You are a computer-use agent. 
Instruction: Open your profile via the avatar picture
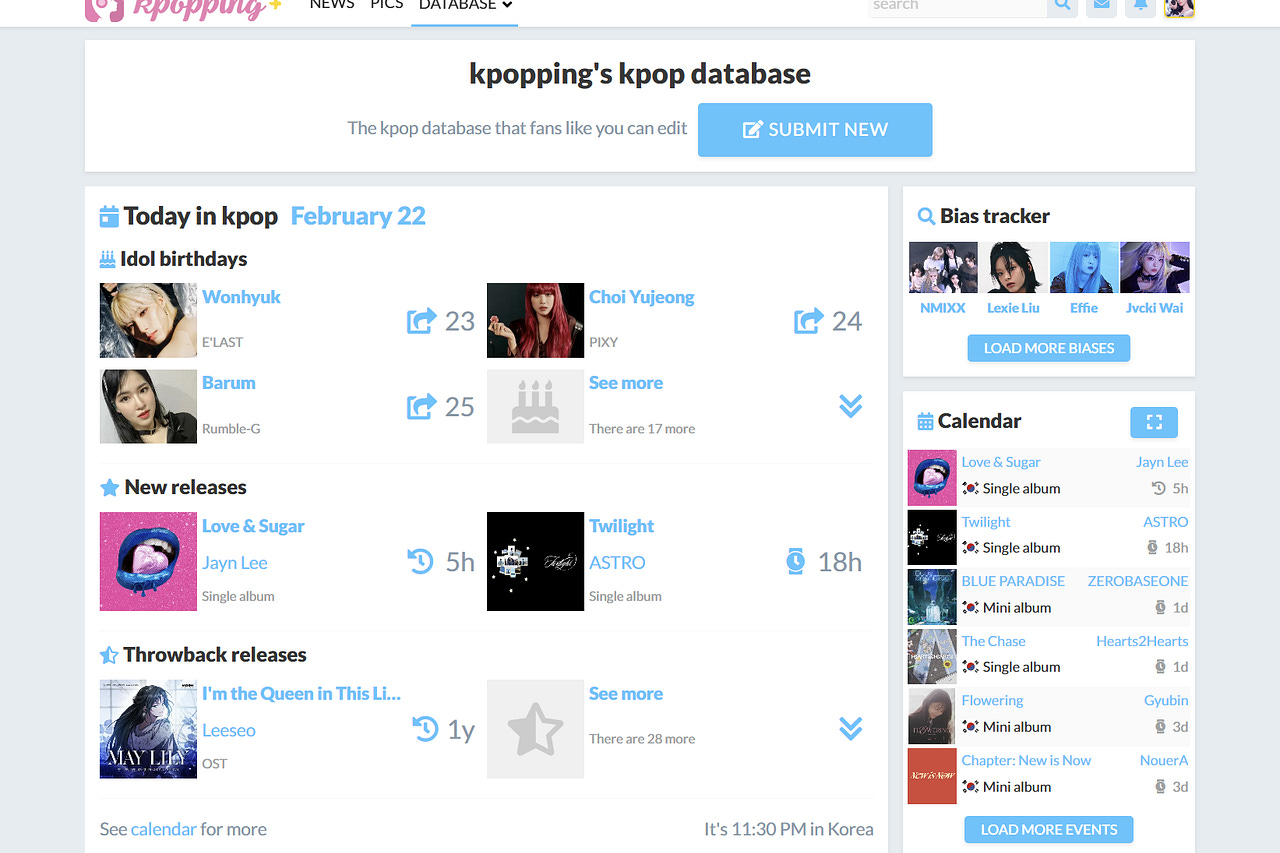click(1178, 8)
